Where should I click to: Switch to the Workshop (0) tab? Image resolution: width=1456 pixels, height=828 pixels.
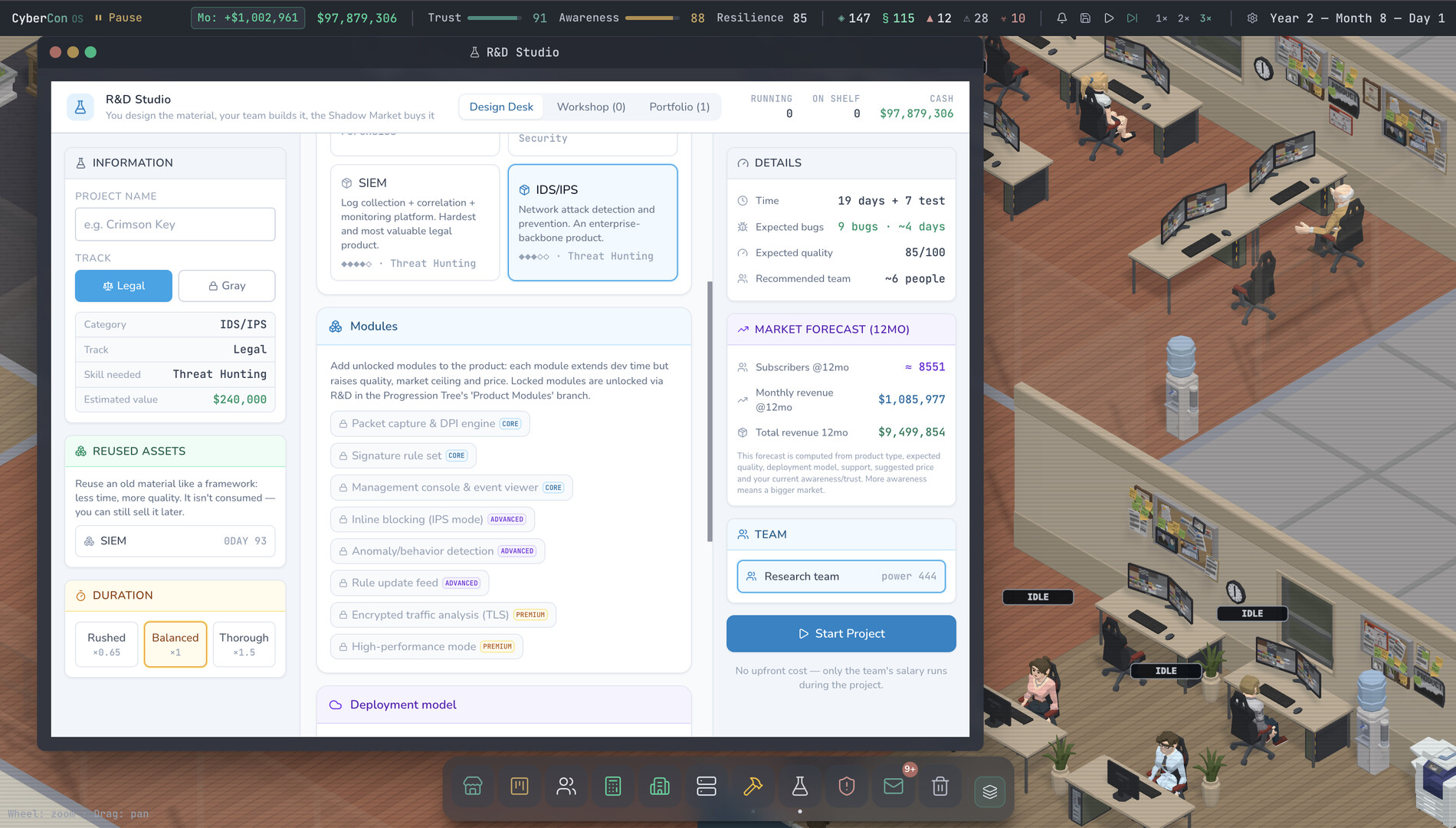click(x=591, y=107)
